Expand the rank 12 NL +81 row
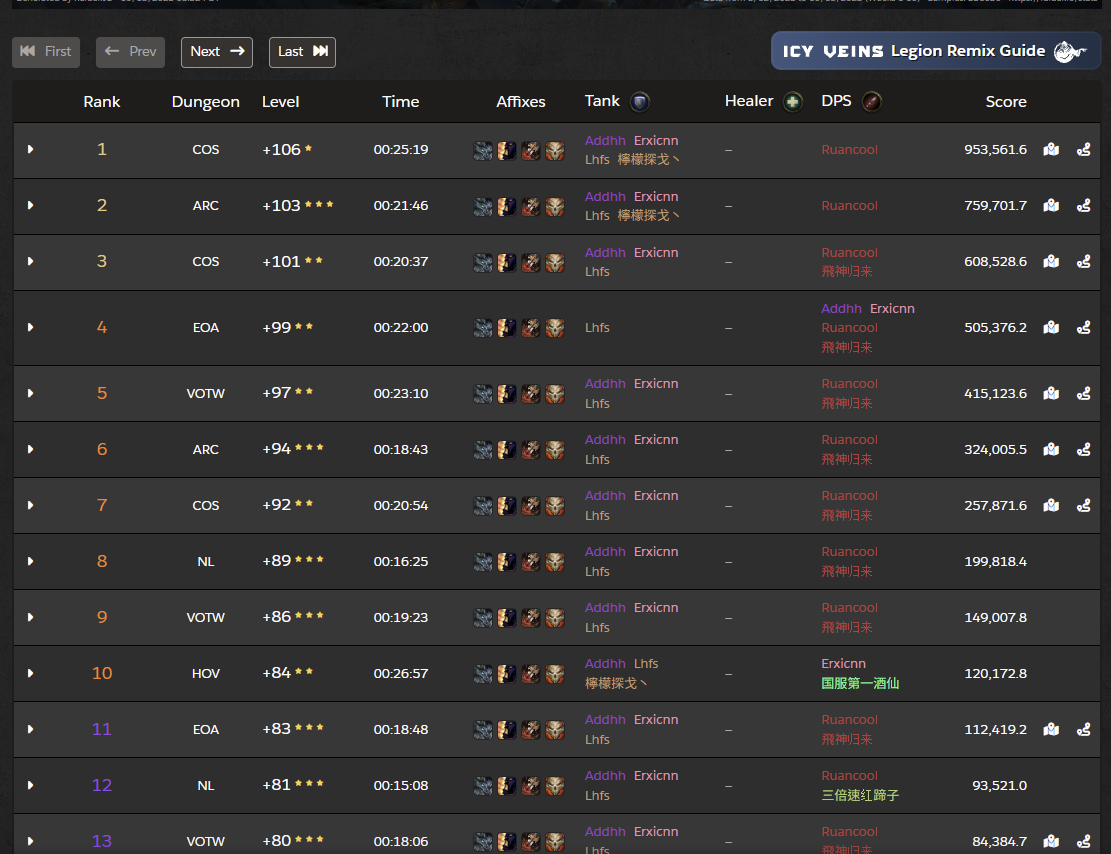Screen dimensions: 1111x854 (x=30, y=785)
